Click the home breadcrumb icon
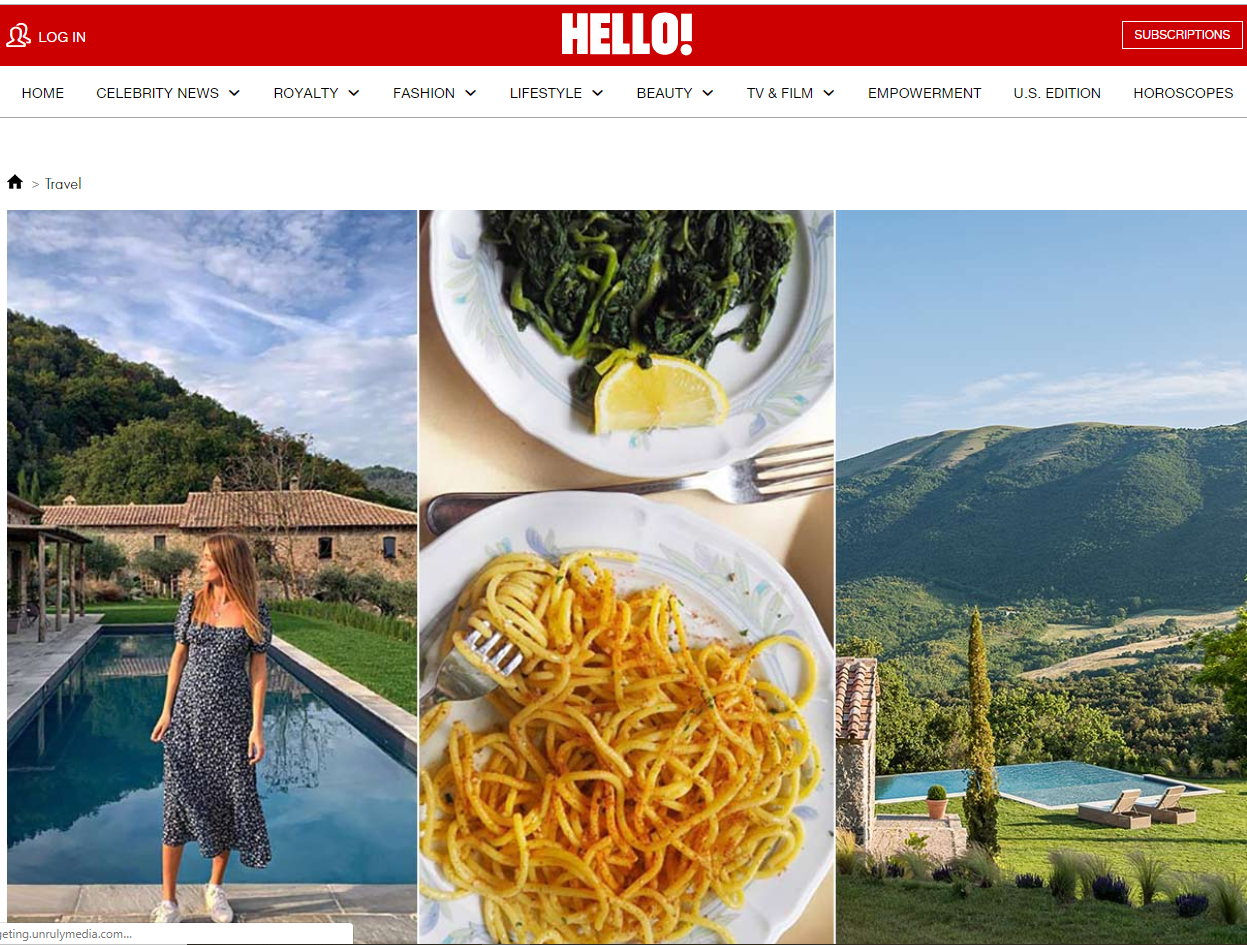Image resolution: width=1247 pixels, height=945 pixels. point(15,182)
